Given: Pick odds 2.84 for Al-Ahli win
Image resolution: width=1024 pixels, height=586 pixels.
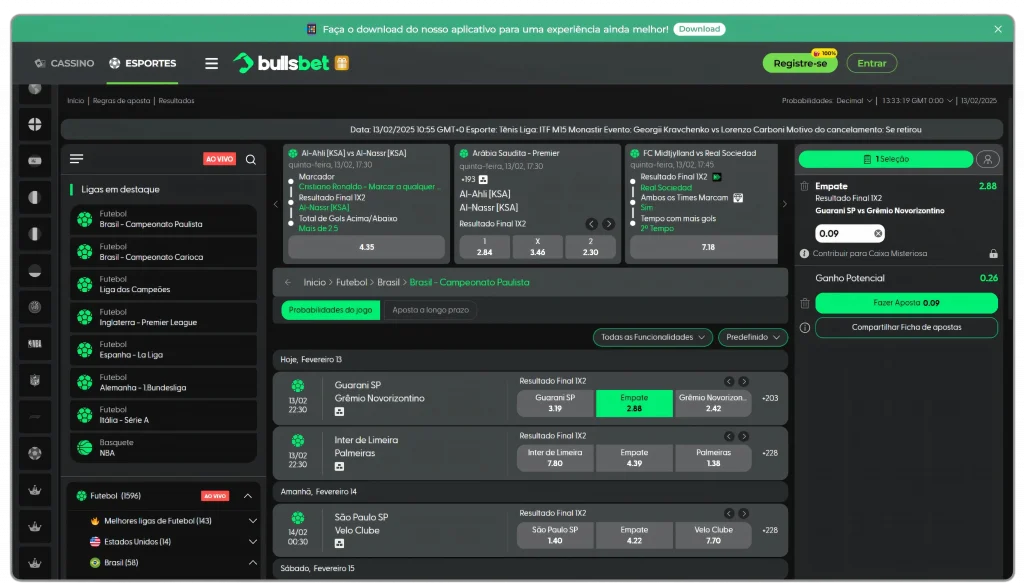Looking at the screenshot, I should pyautogui.click(x=485, y=247).
